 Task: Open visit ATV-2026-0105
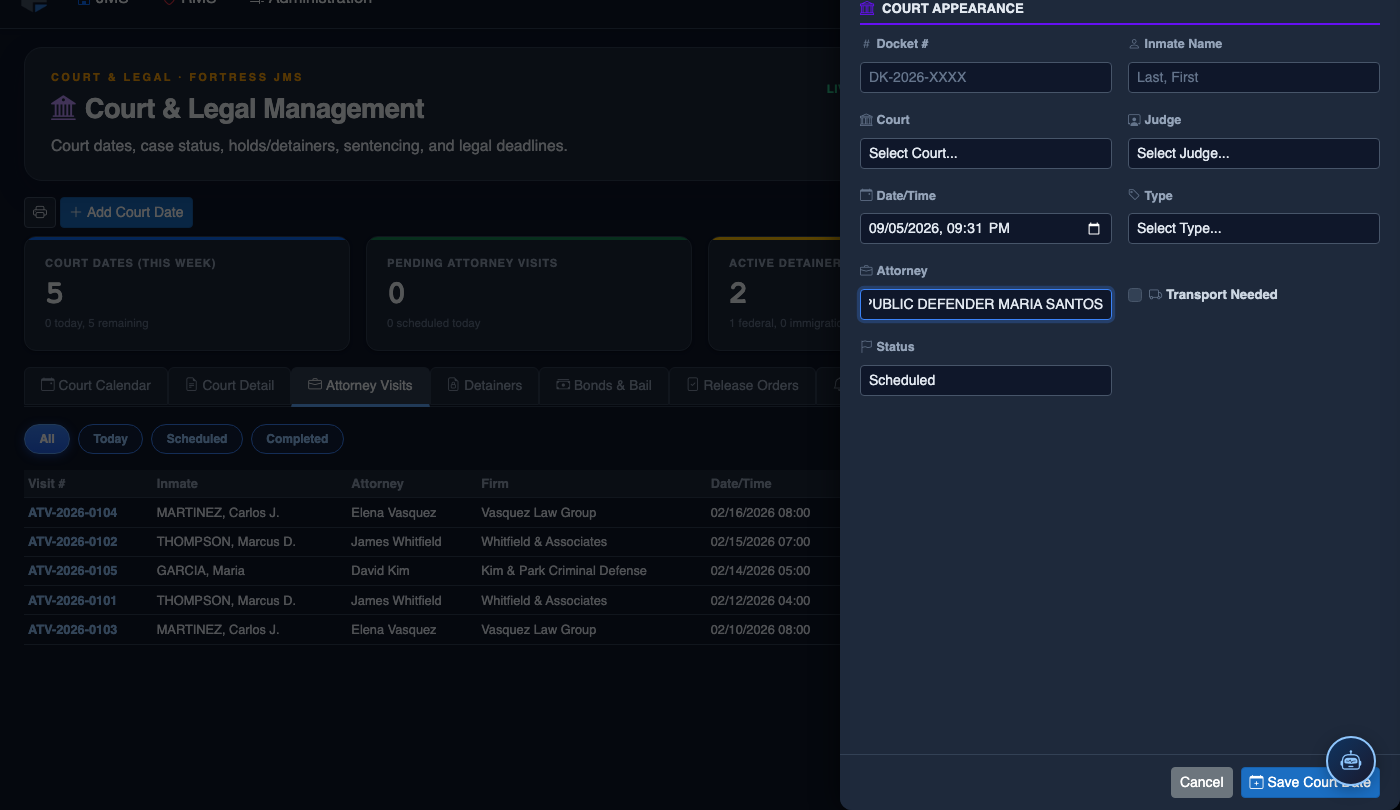point(73,571)
